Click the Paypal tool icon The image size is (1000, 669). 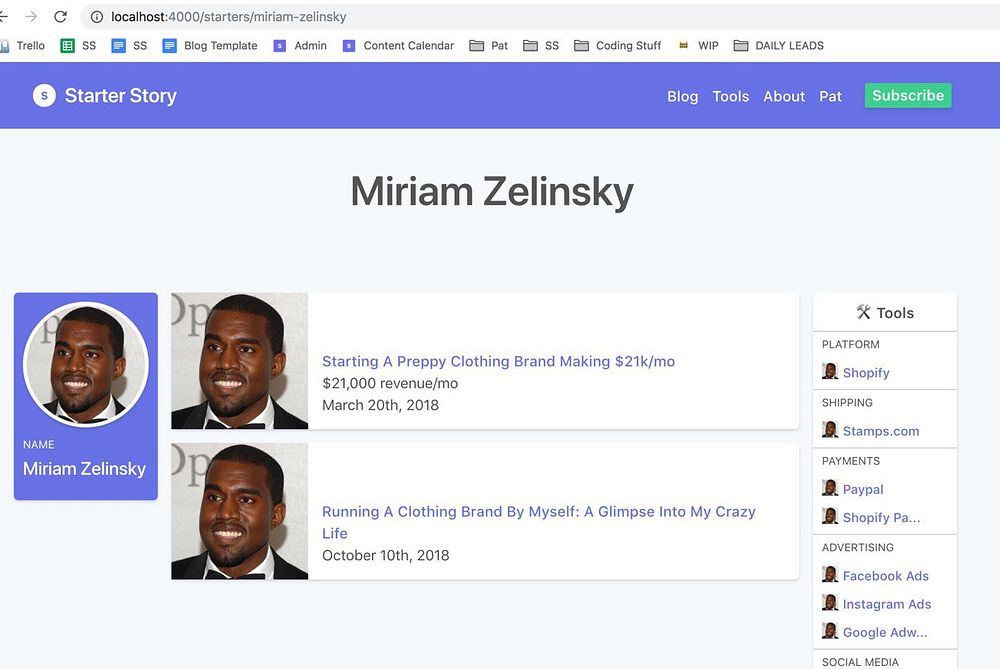click(830, 488)
